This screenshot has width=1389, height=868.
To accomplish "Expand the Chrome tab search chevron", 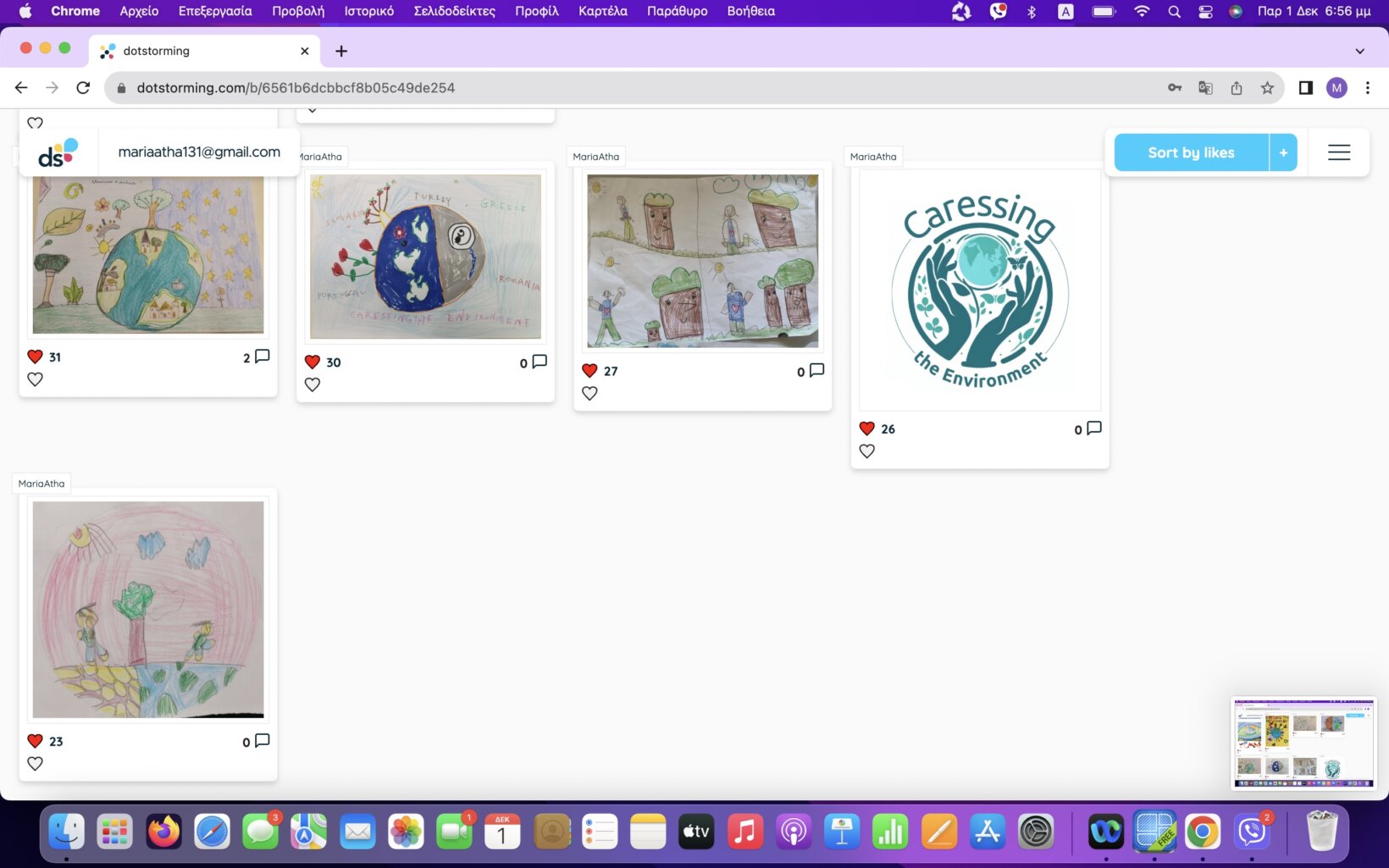I will click(x=1359, y=51).
